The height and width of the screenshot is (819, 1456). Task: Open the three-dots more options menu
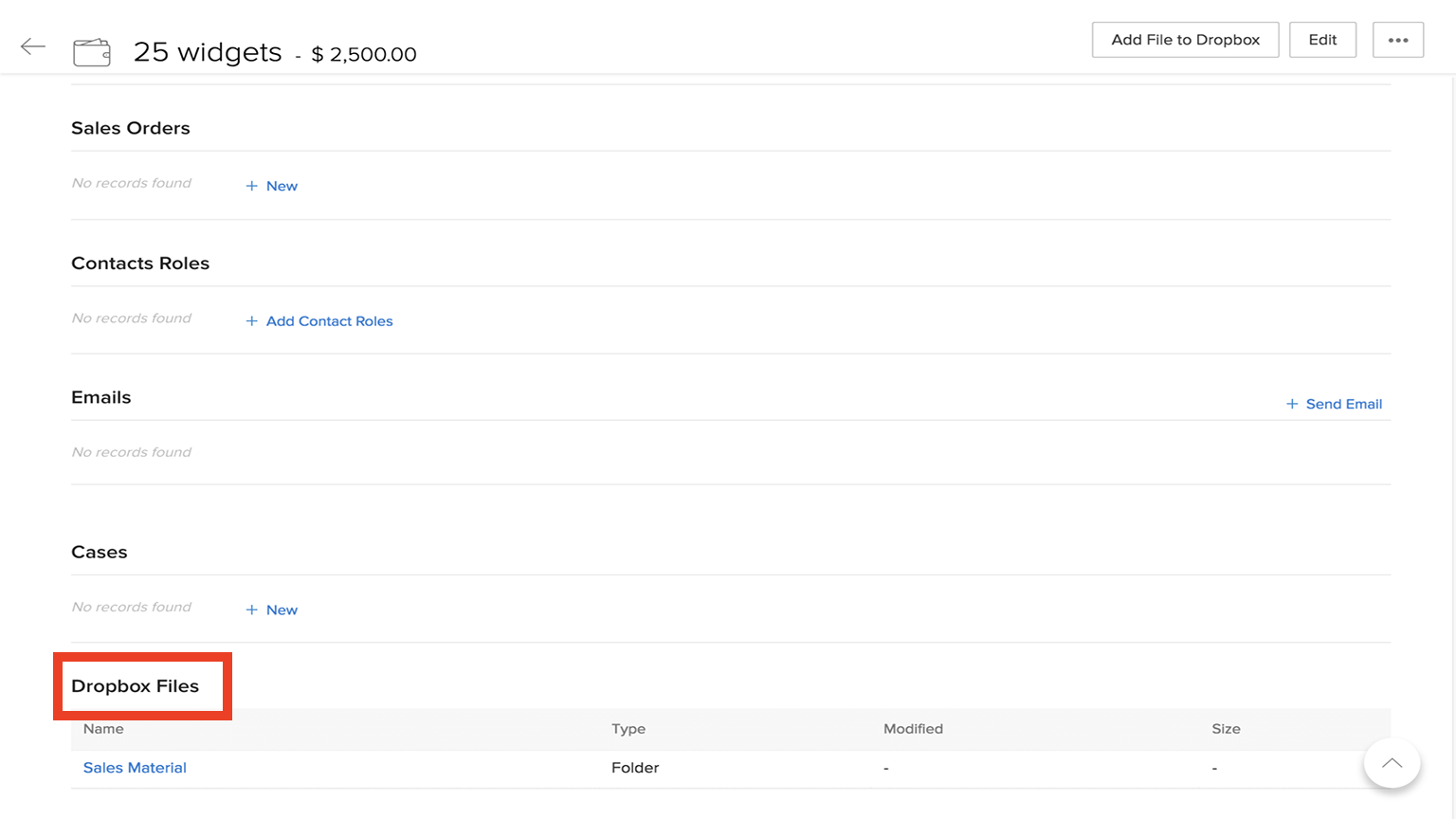pos(1397,40)
